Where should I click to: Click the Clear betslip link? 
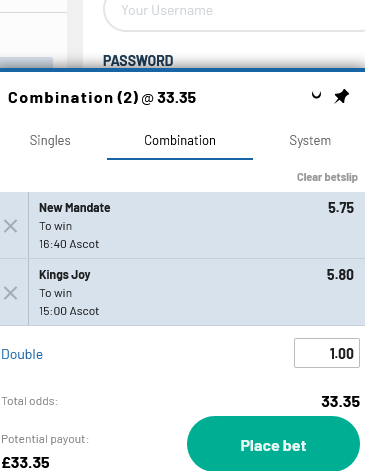click(x=327, y=177)
